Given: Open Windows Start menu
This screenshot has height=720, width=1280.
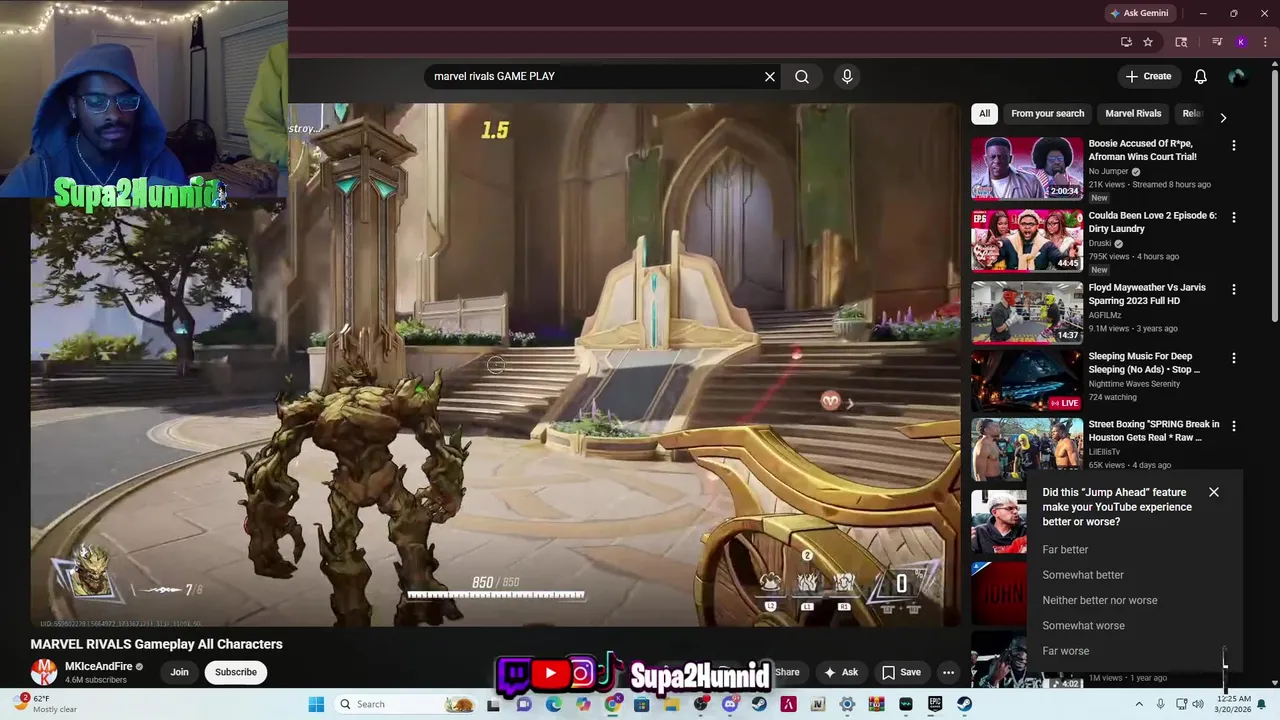Looking at the screenshot, I should point(316,704).
